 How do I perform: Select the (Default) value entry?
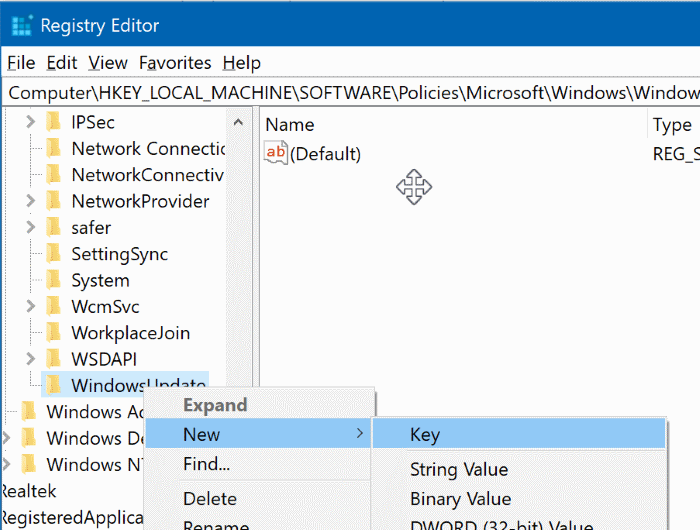pyautogui.click(x=325, y=154)
